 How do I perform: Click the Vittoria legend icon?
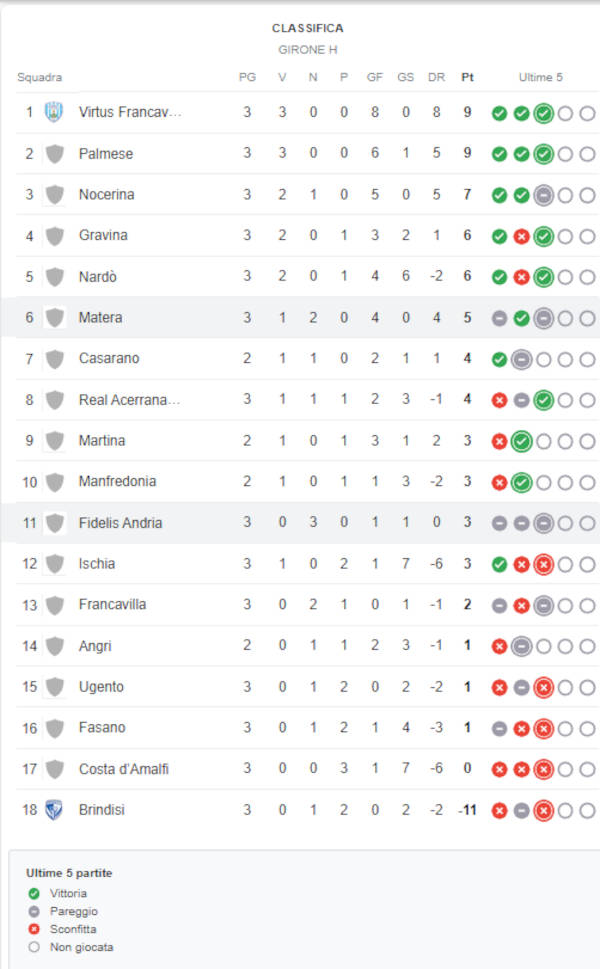(34, 893)
